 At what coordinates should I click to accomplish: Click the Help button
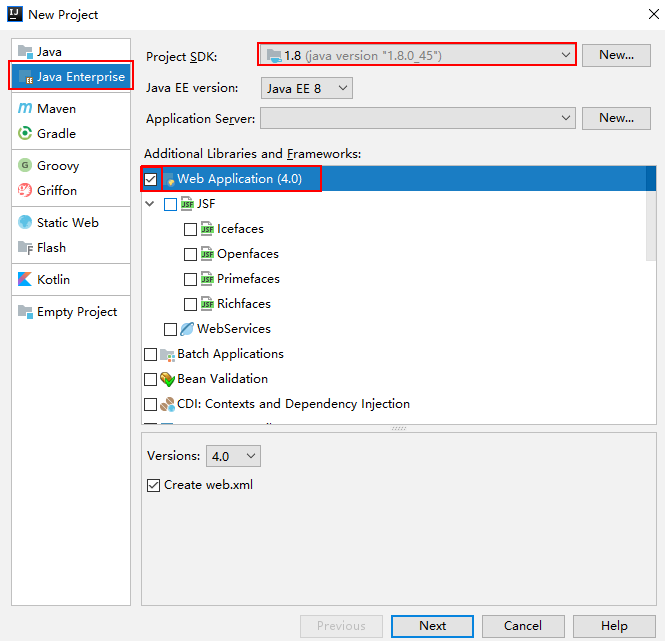tap(614, 626)
